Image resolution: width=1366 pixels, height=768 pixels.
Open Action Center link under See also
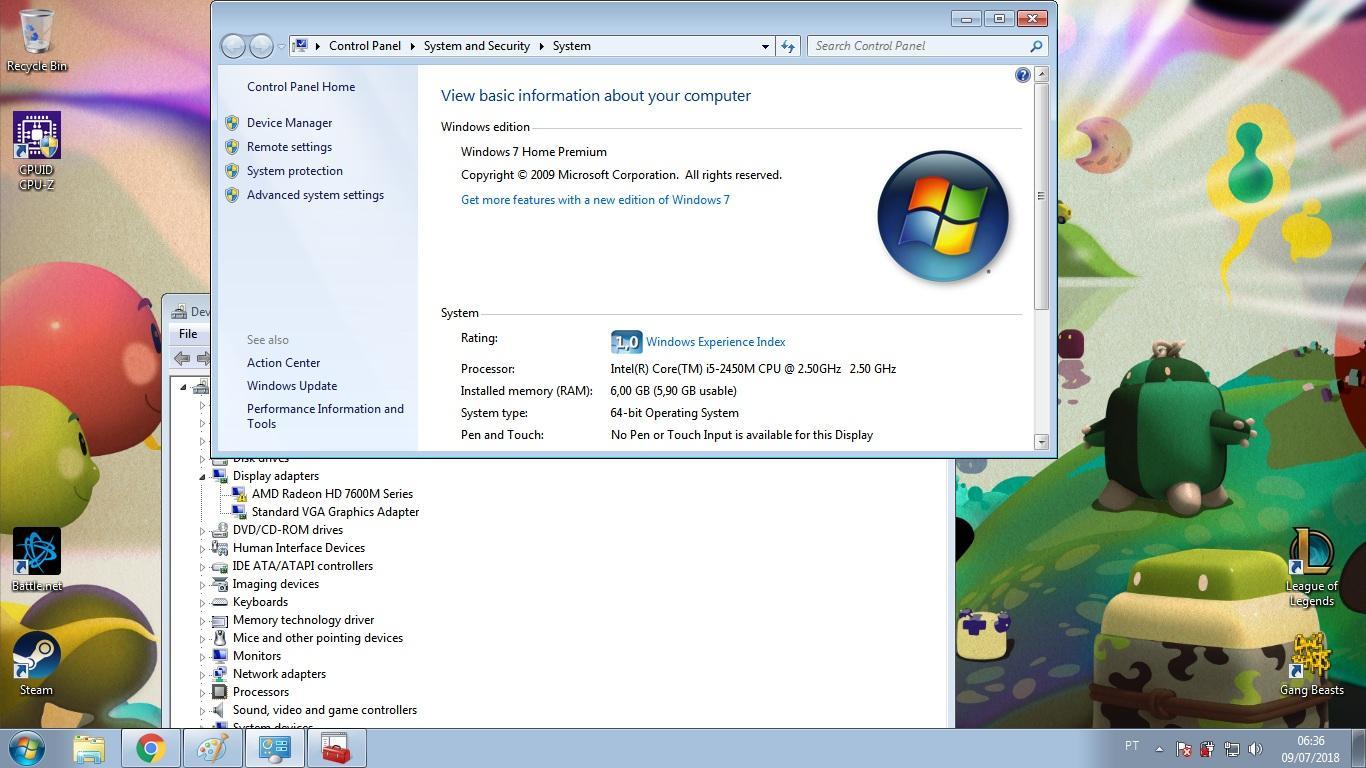(284, 363)
